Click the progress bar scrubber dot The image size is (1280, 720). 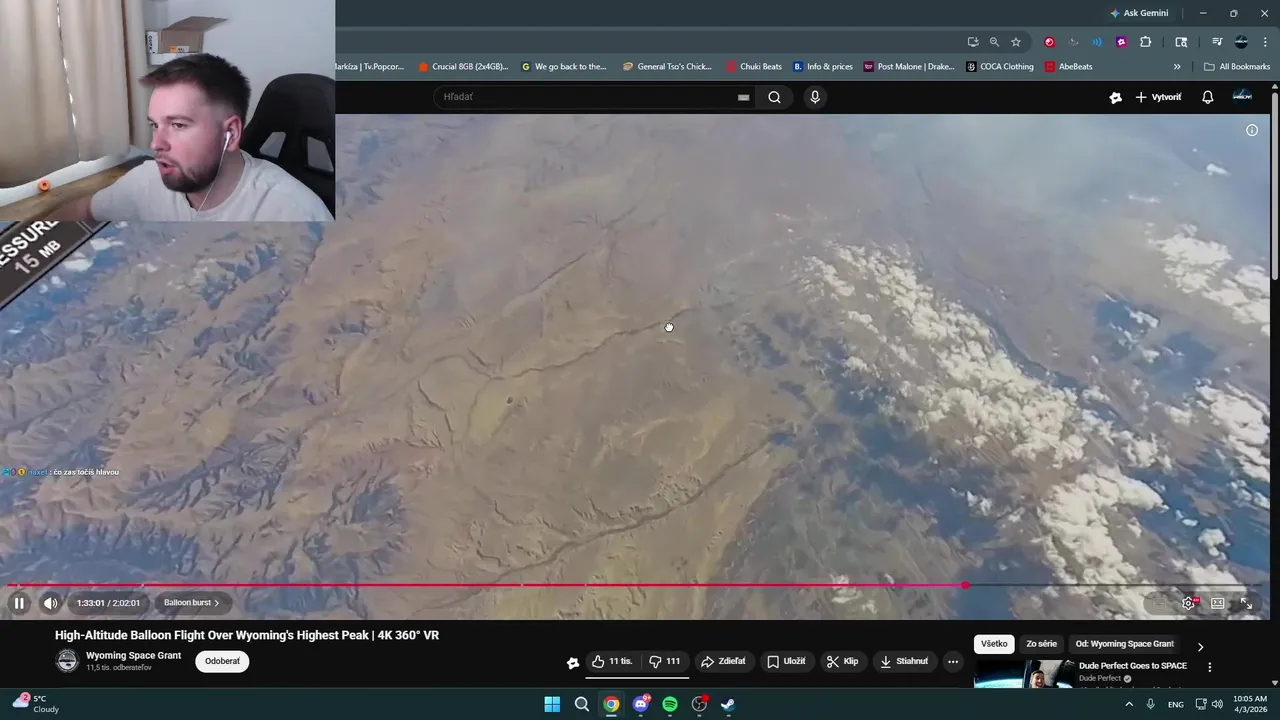(965, 585)
